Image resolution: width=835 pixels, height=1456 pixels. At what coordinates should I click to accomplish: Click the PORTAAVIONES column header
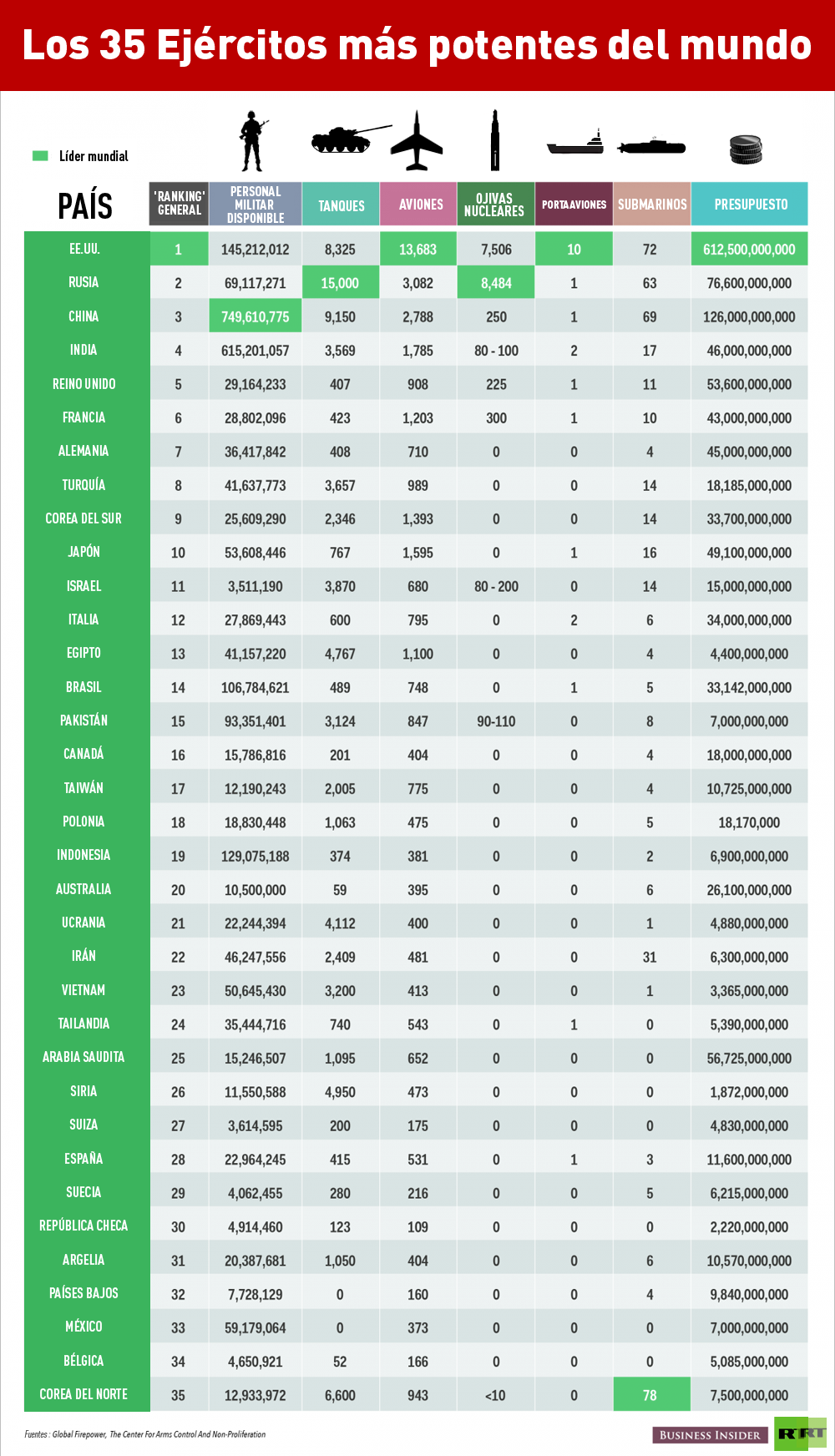pos(574,205)
